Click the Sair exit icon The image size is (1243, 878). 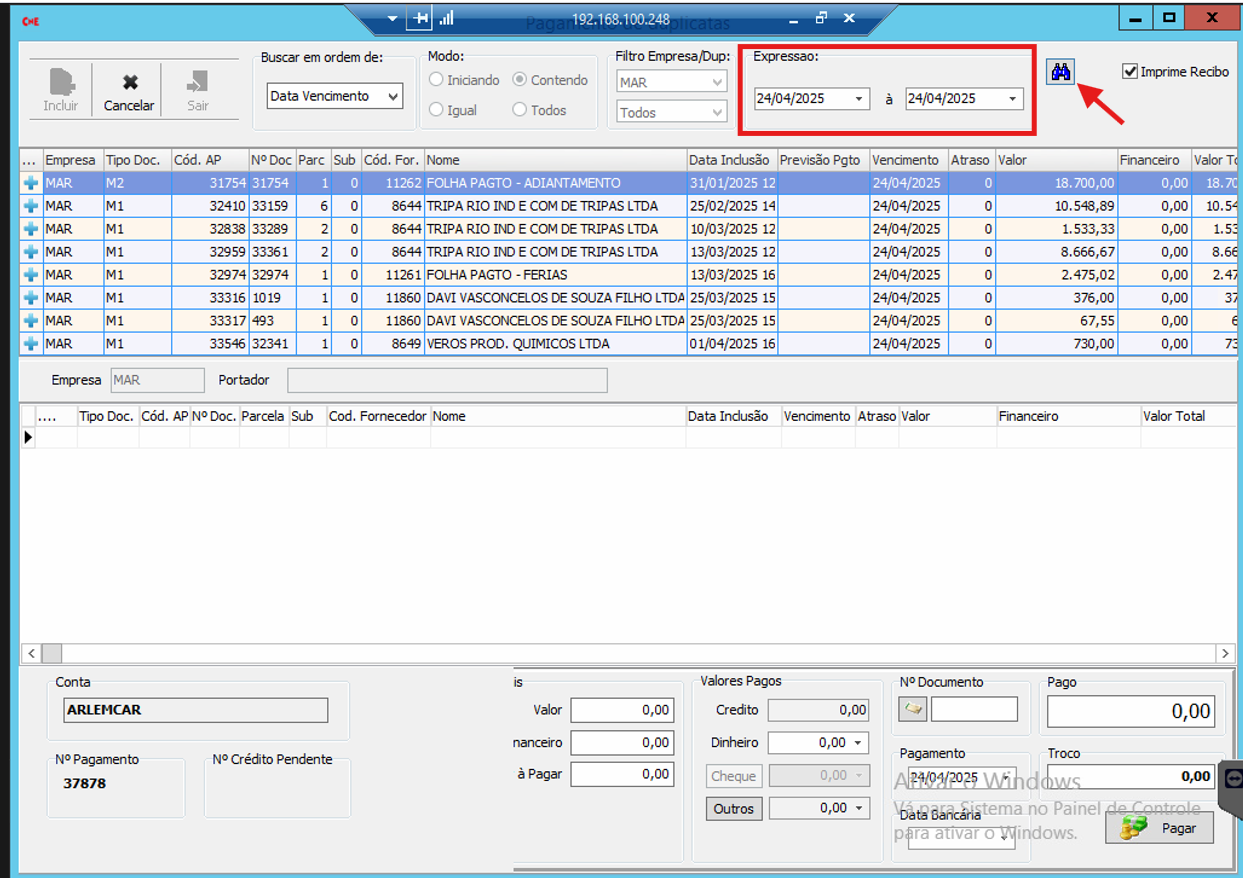(x=198, y=82)
